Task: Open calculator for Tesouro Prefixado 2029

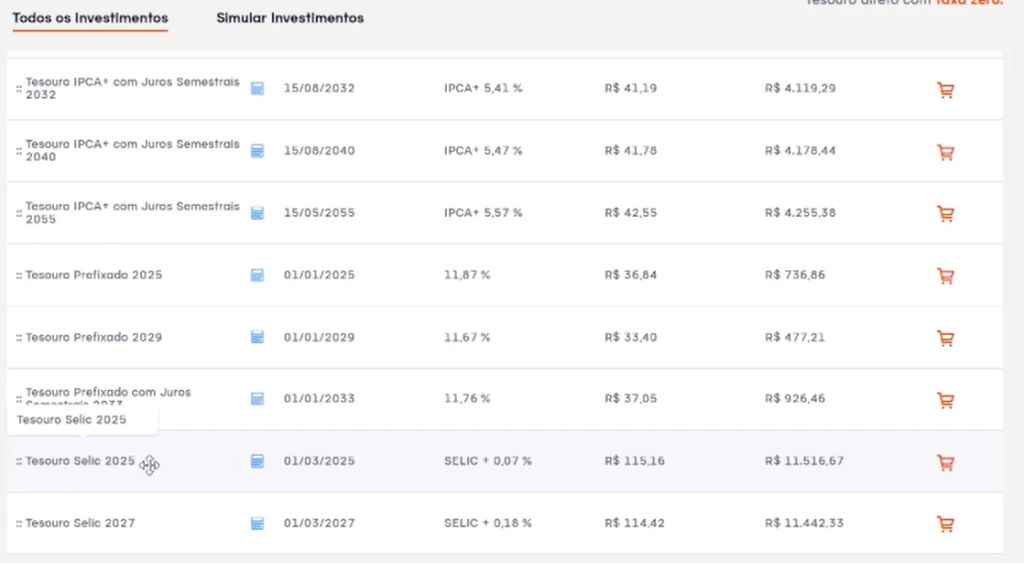Action: (257, 337)
